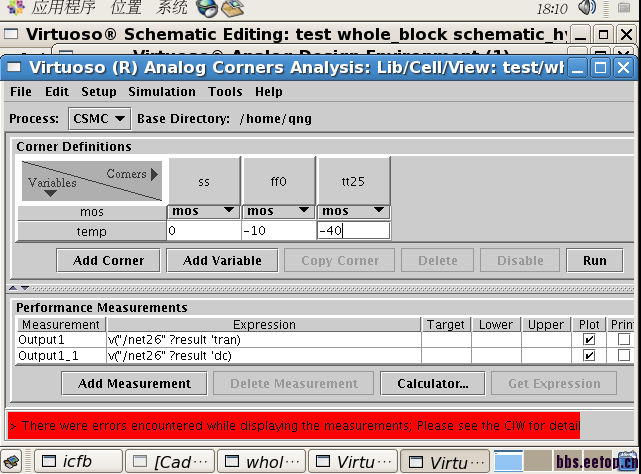Select the ss corner header

point(204,181)
